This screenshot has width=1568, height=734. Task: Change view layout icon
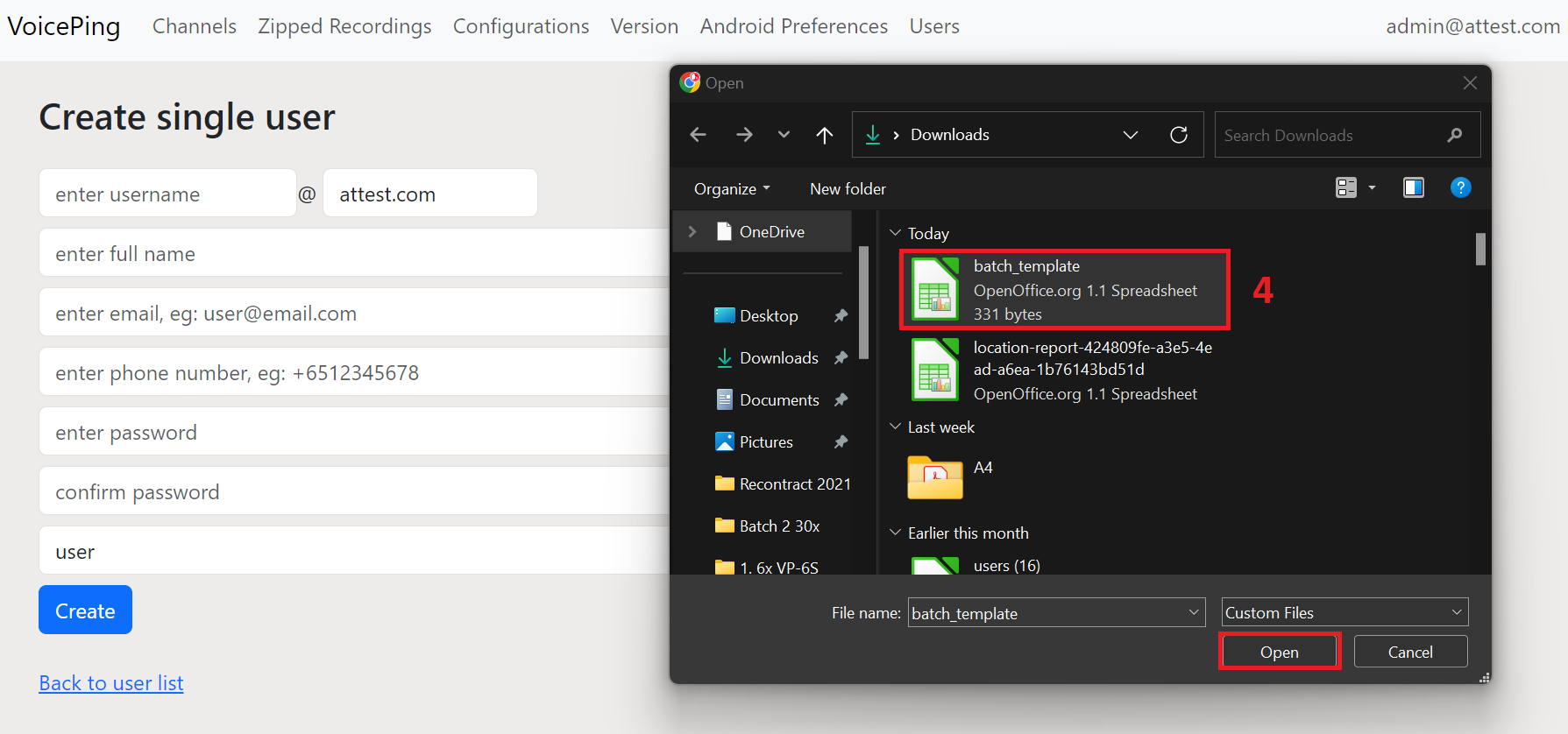pyautogui.click(x=1345, y=187)
